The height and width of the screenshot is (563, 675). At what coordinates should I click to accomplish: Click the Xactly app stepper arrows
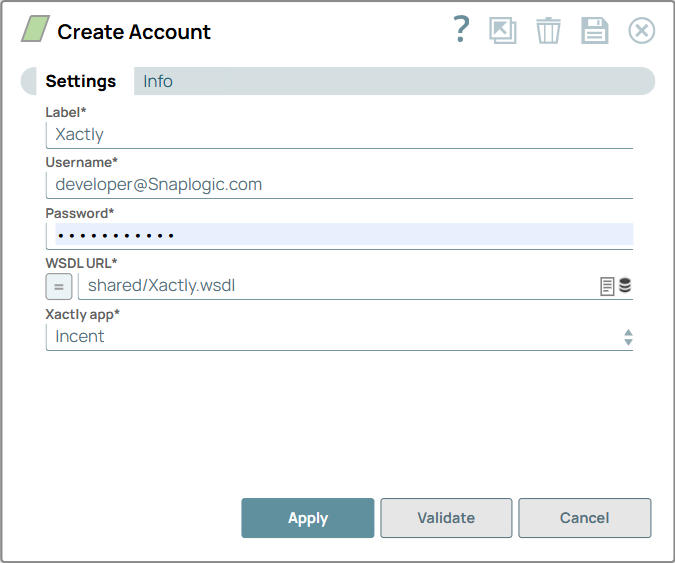pyautogui.click(x=628, y=337)
